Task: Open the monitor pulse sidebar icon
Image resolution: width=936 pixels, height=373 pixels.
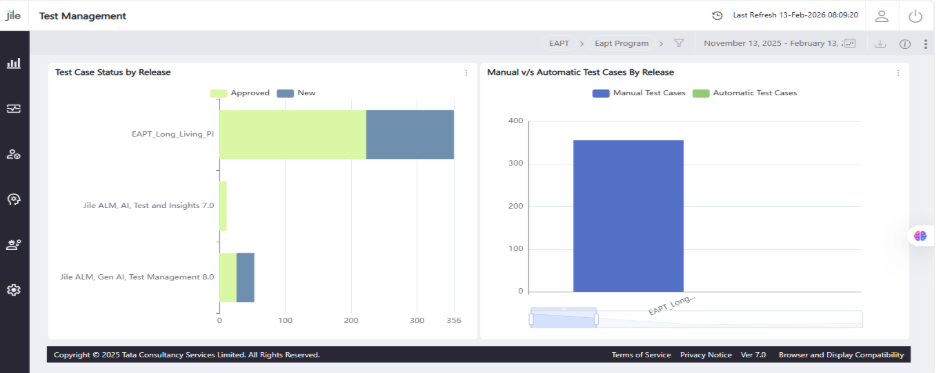Action: pos(14,109)
